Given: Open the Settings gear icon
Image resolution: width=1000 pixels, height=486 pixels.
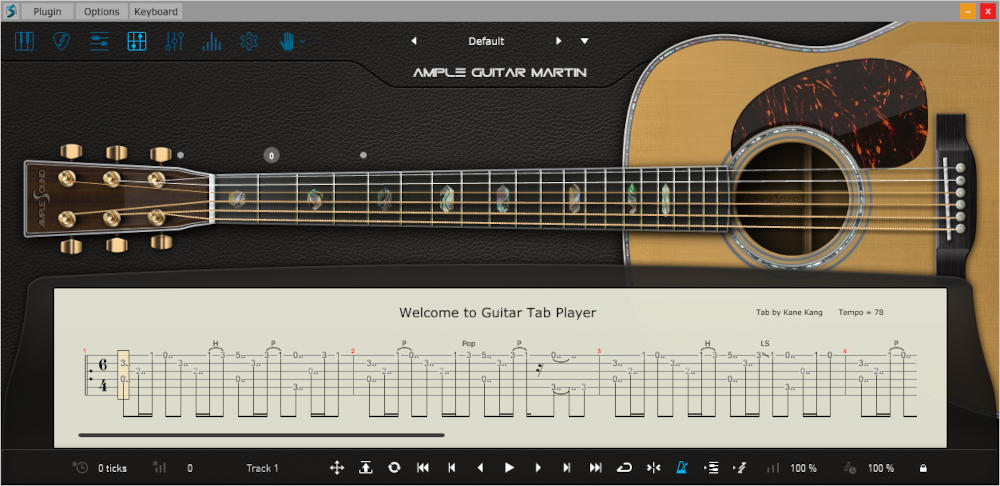Looking at the screenshot, I should pyautogui.click(x=249, y=41).
